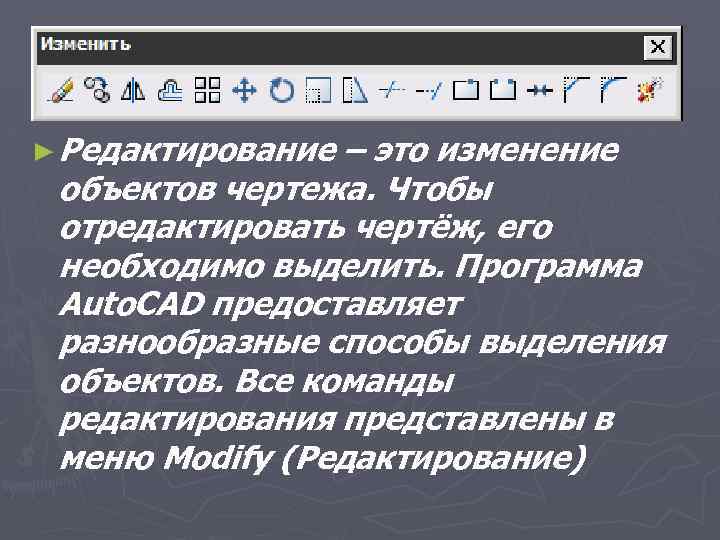Close the Изменить toolbar
The width and height of the screenshot is (720, 540).
click(x=658, y=47)
